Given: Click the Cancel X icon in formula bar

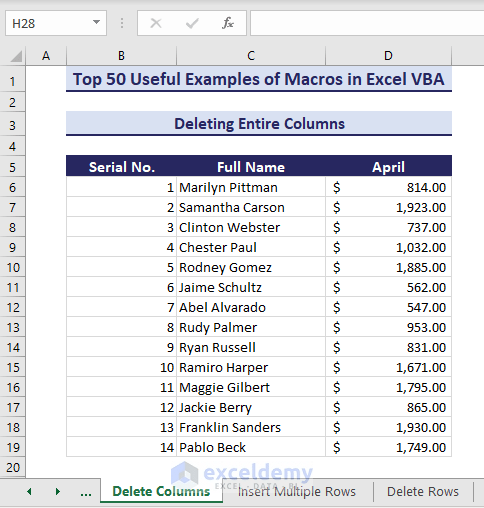Looking at the screenshot, I should tap(156, 23).
